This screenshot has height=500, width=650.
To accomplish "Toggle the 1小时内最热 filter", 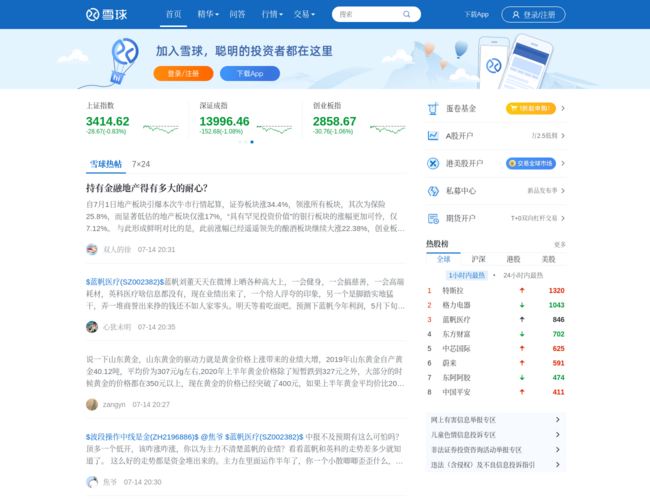I will point(467,275).
